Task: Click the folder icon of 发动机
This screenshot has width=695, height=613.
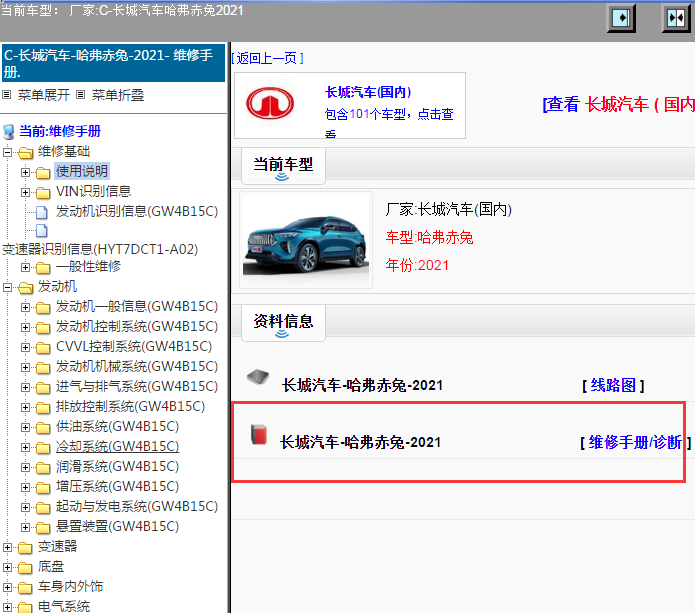Action: pos(26,288)
